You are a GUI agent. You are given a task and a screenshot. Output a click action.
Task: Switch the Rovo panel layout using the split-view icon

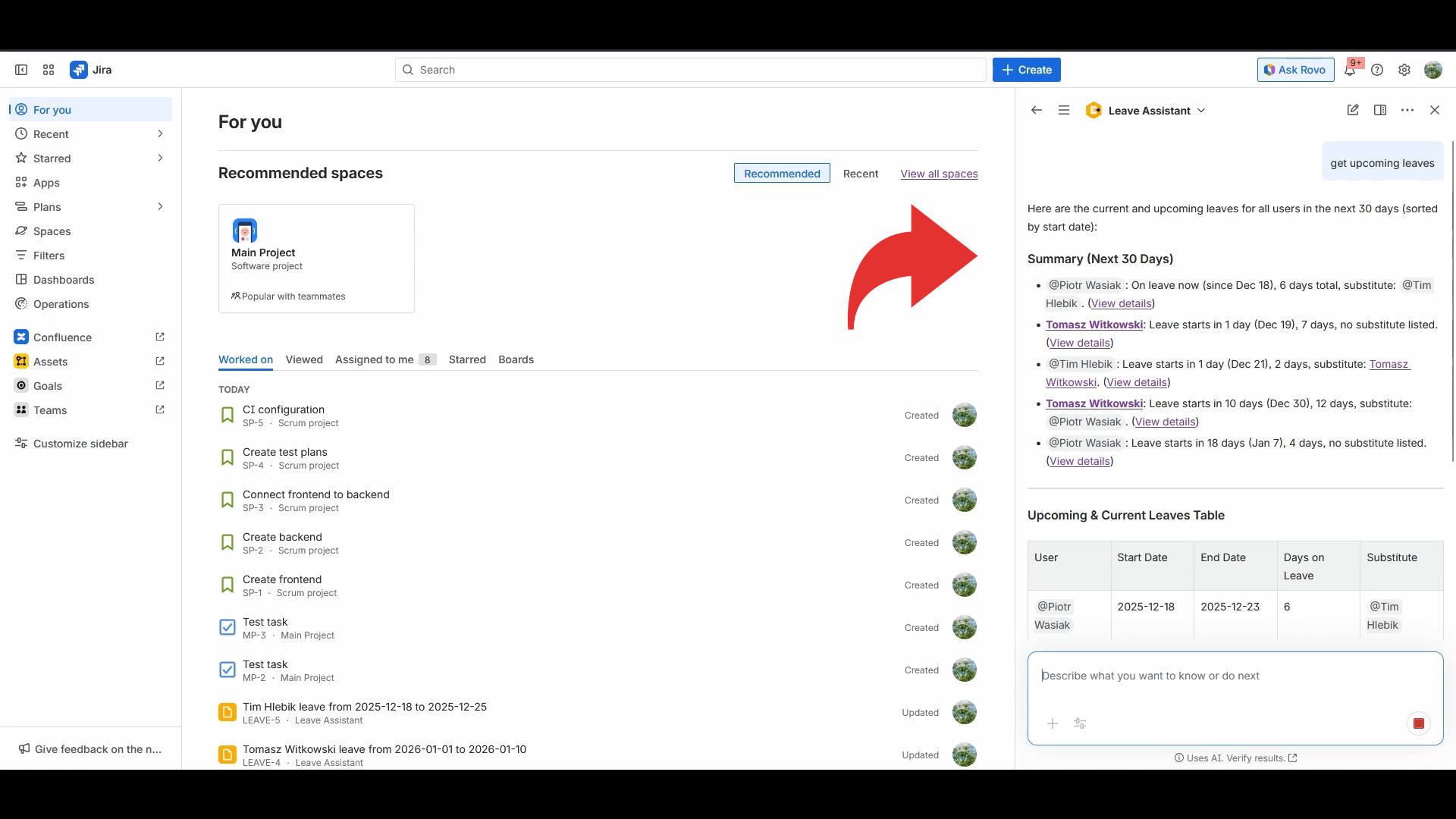(x=1380, y=110)
